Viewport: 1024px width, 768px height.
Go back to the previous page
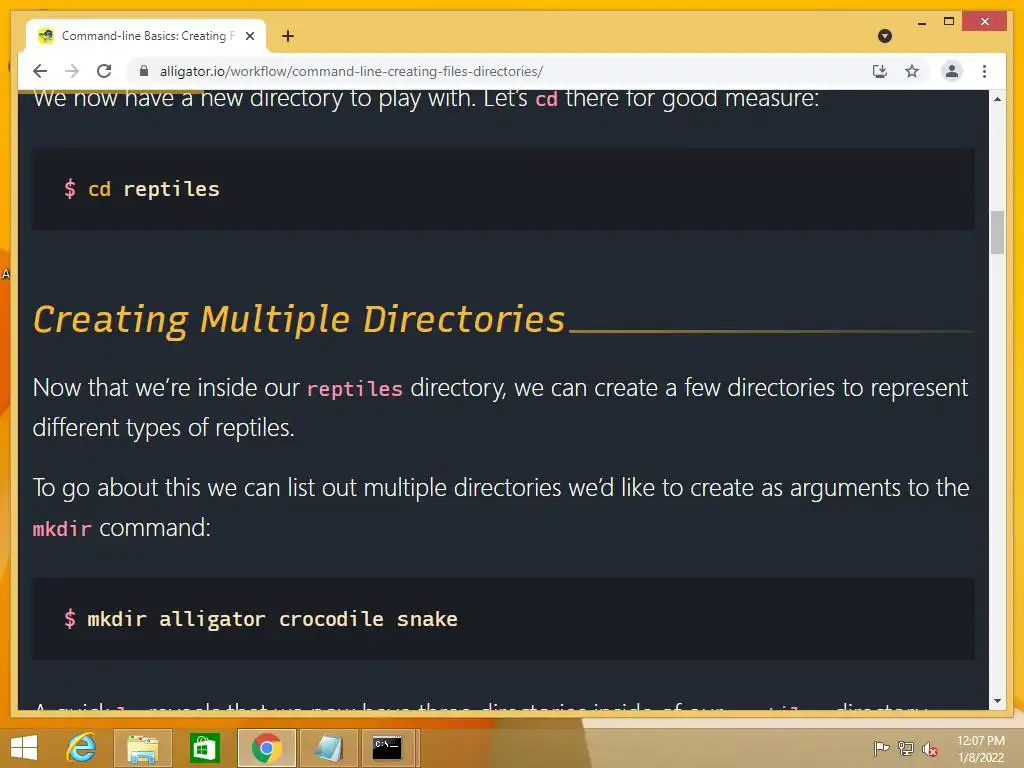40,71
